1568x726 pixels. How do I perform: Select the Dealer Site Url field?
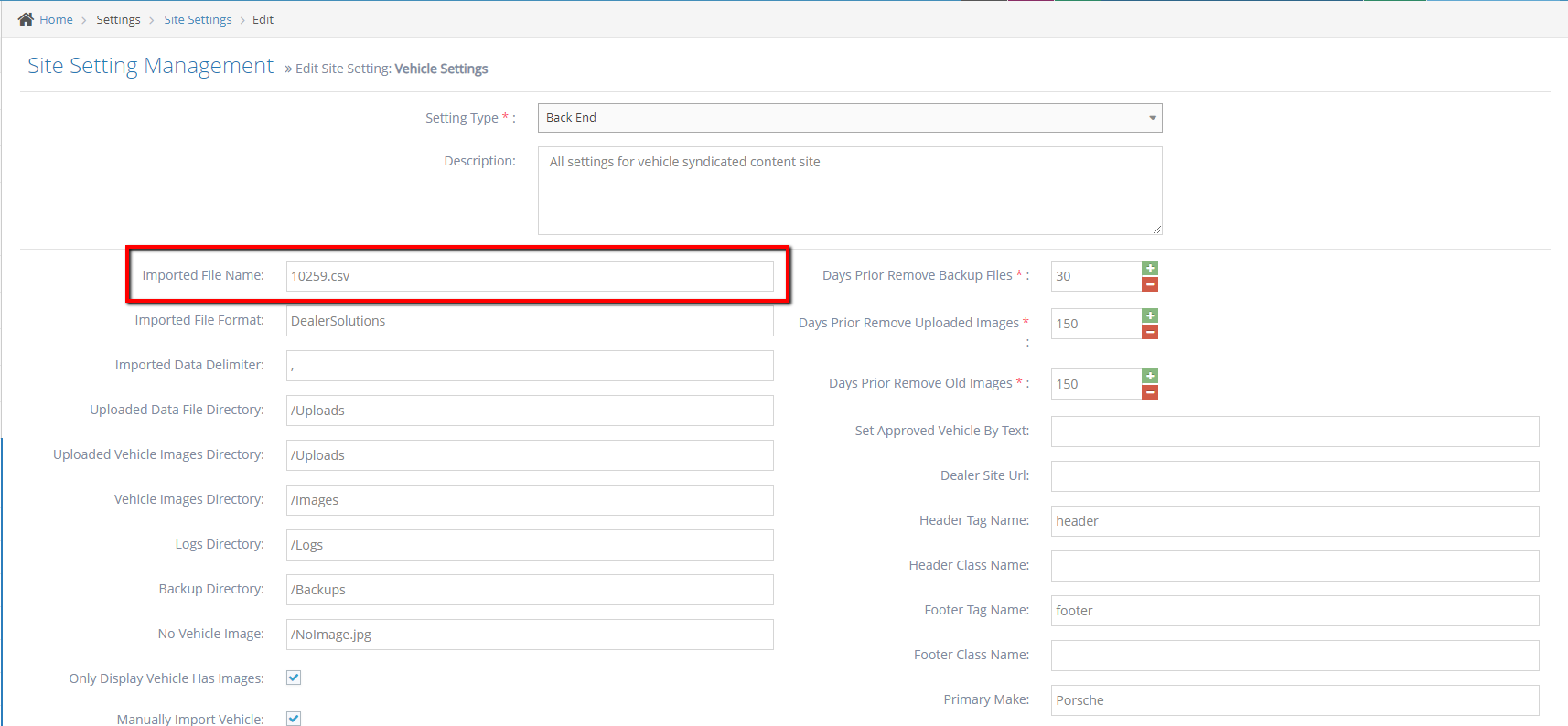click(1294, 476)
